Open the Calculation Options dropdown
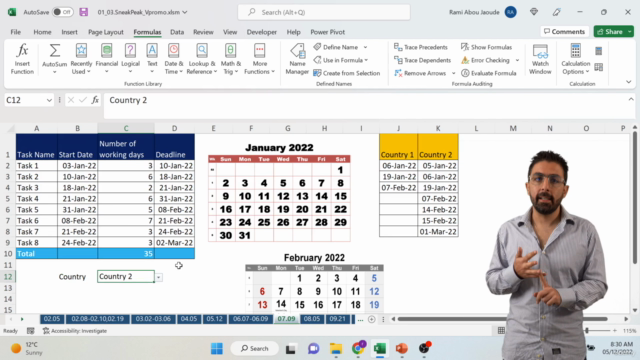The width and height of the screenshot is (640, 360). pyautogui.click(x=576, y=59)
